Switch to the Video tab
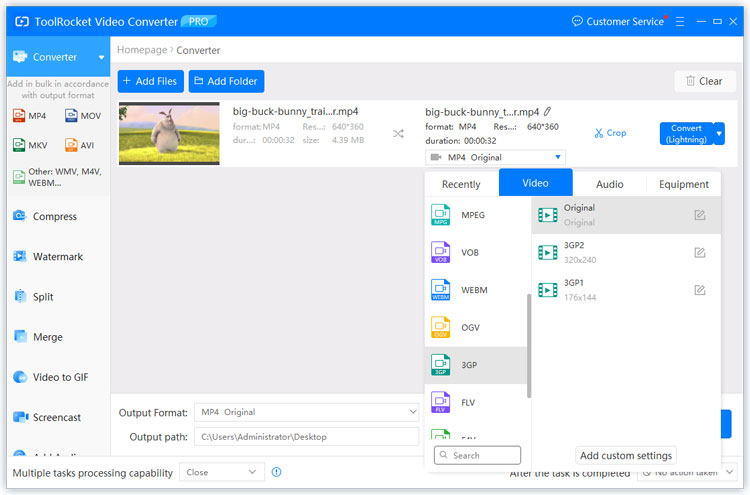Screen dimensions: 750x495 pos(536,183)
